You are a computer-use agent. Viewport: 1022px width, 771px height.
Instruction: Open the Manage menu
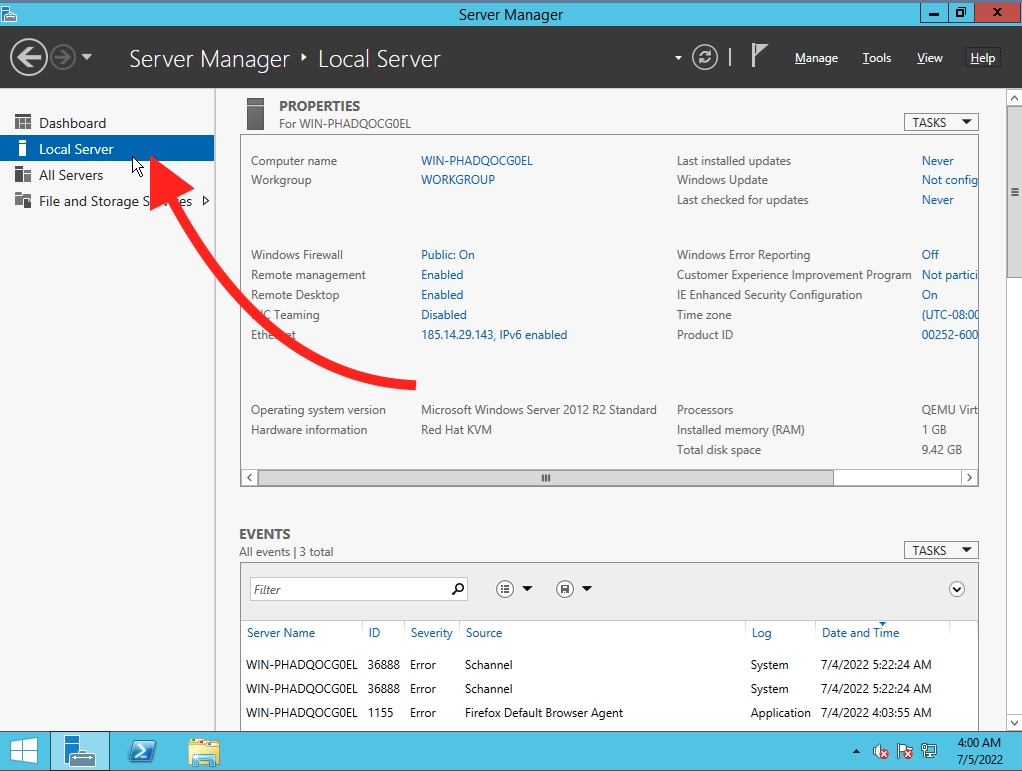pyautogui.click(x=816, y=58)
